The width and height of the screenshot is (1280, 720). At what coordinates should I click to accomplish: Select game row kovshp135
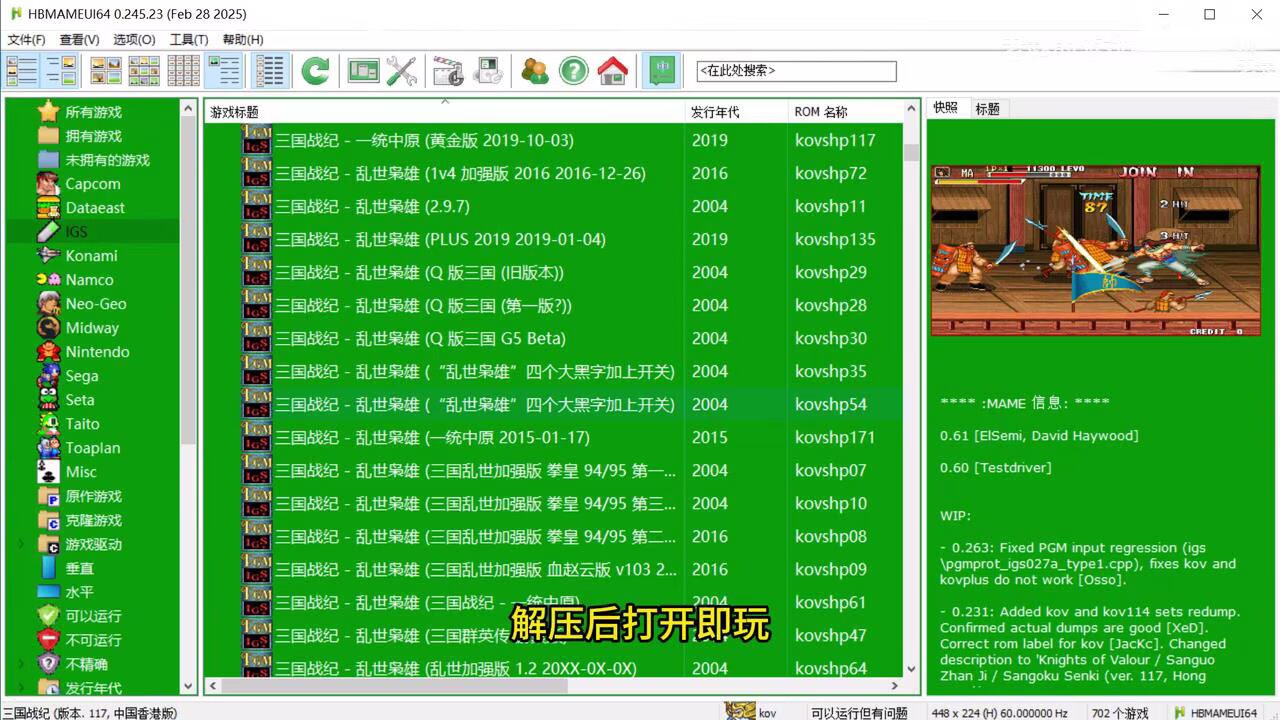(x=554, y=239)
